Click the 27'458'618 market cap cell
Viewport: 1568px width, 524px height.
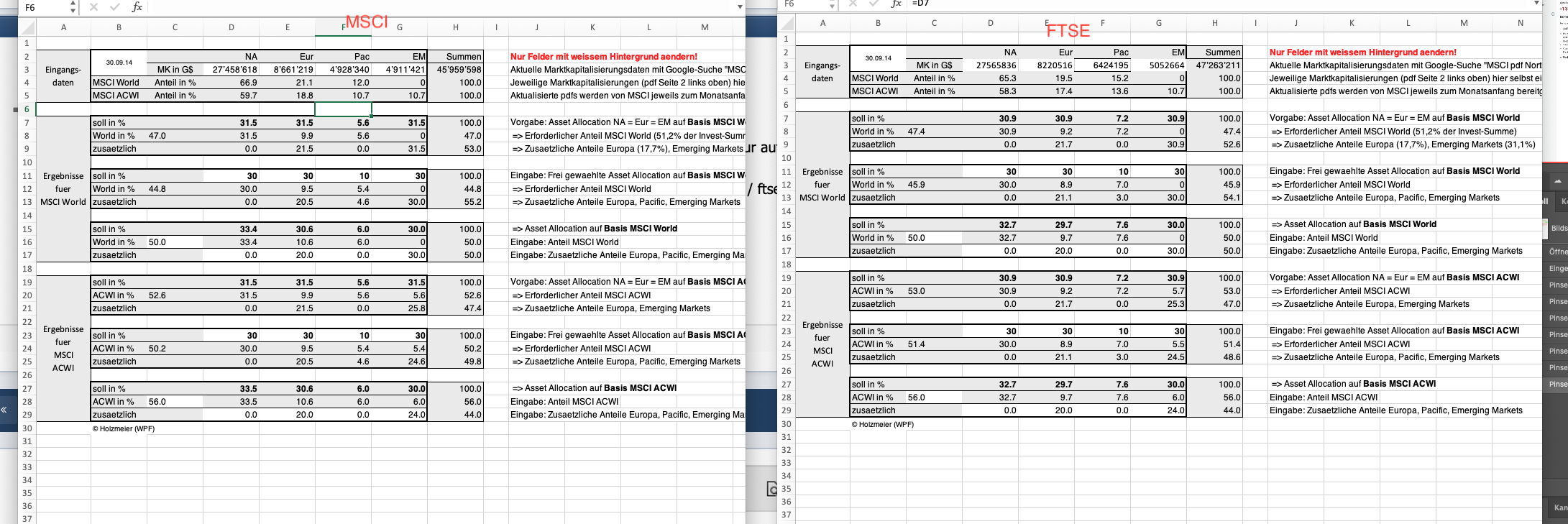[231, 70]
